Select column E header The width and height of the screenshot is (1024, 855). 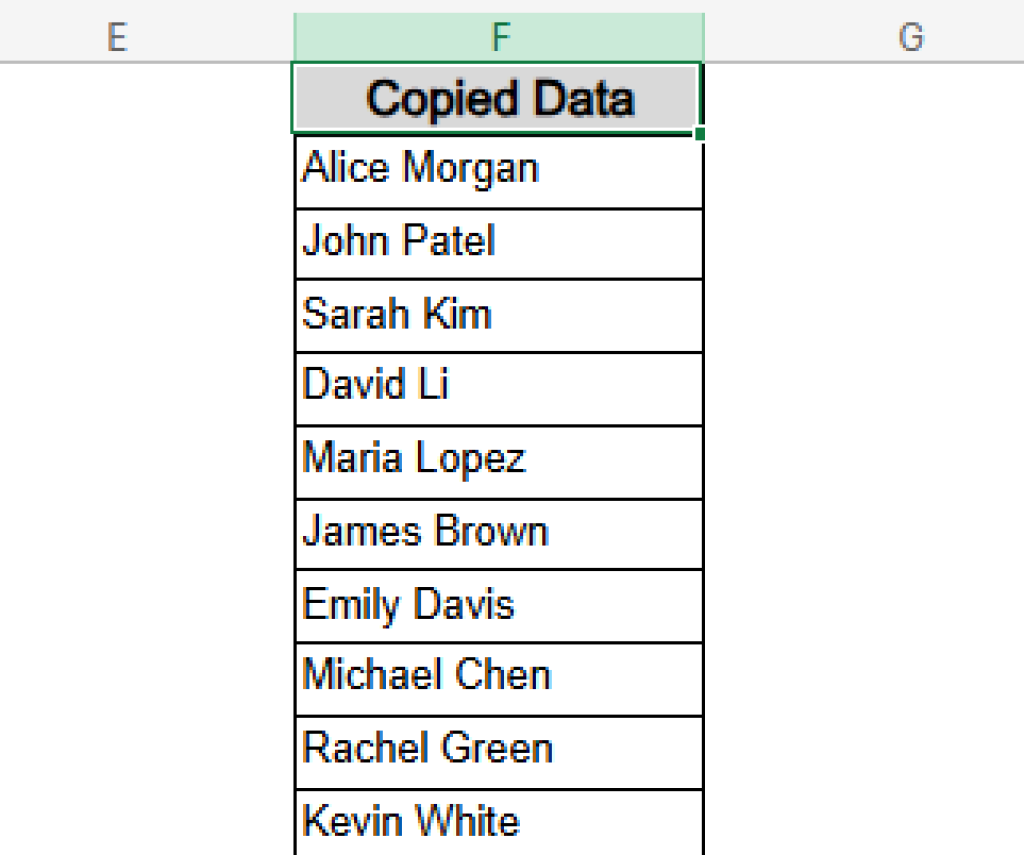tap(117, 37)
